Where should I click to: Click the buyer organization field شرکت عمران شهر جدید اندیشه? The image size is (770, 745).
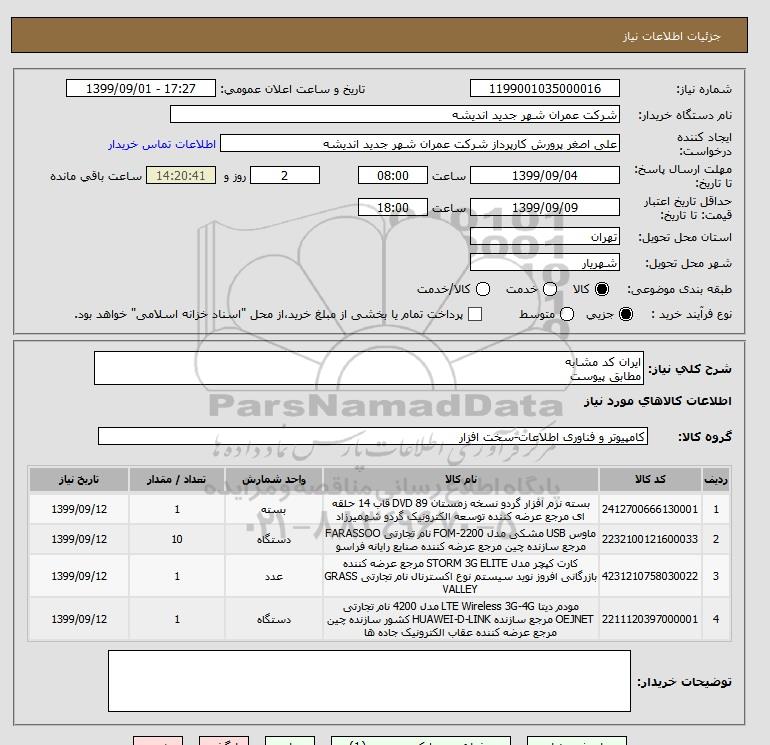pyautogui.click(x=395, y=115)
